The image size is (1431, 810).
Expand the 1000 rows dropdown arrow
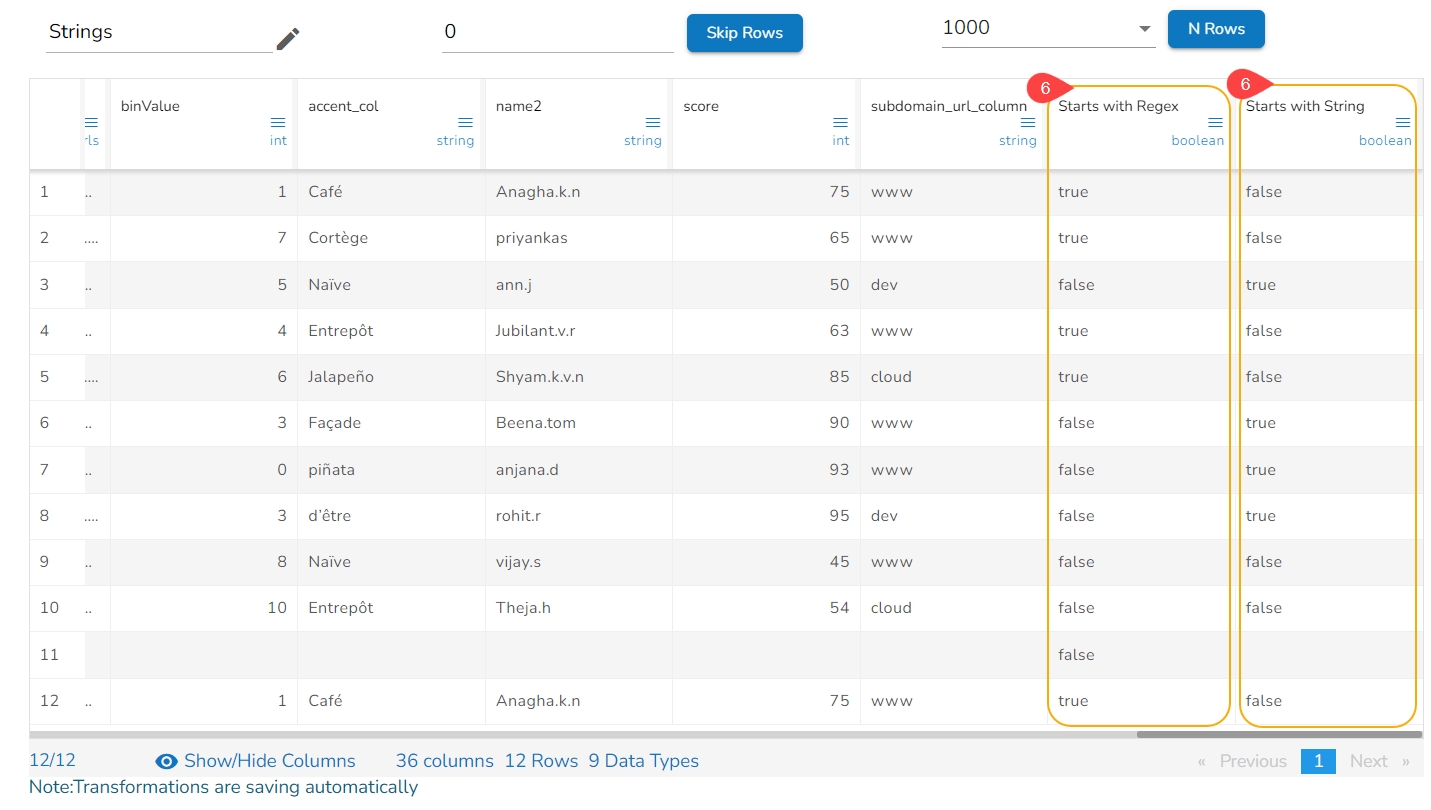(1145, 29)
